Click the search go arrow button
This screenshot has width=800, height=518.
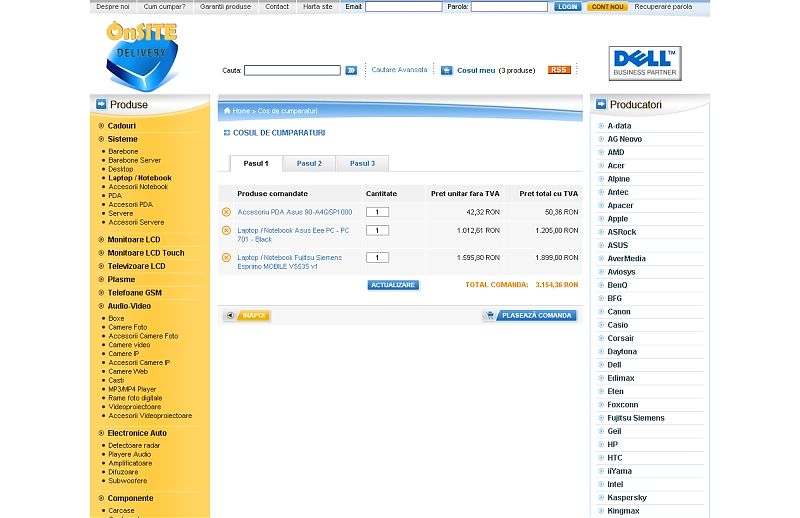coord(351,70)
